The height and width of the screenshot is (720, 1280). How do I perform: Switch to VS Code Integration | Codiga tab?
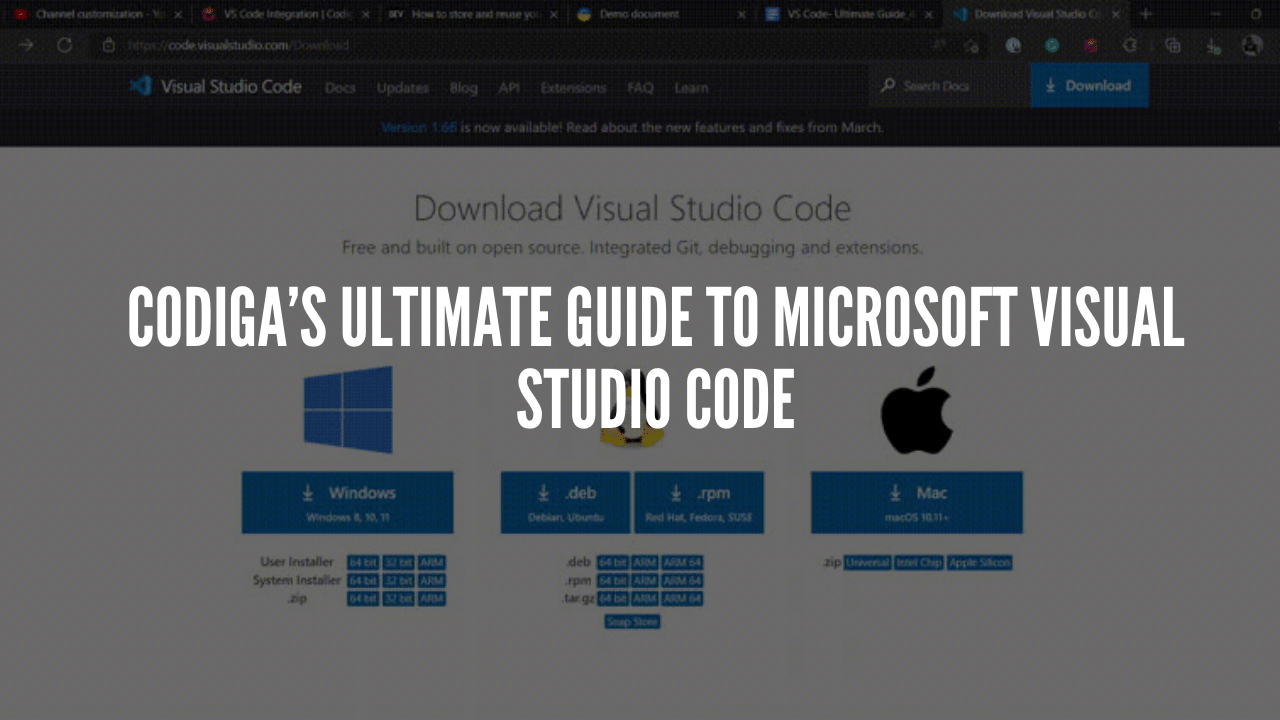[x=284, y=14]
